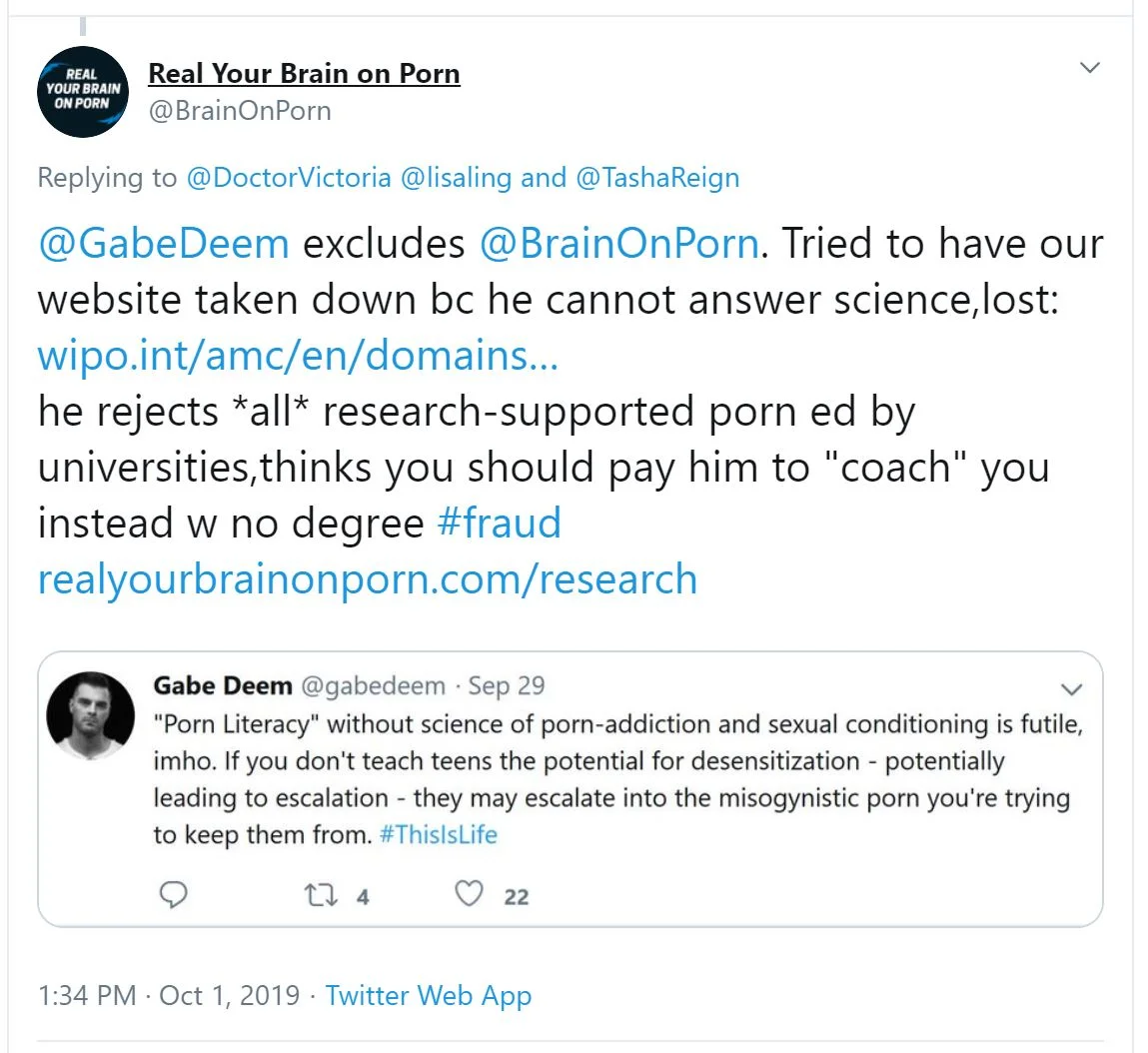Open @lisaling in the replying-to line
1148x1053 pixels.
click(x=457, y=178)
